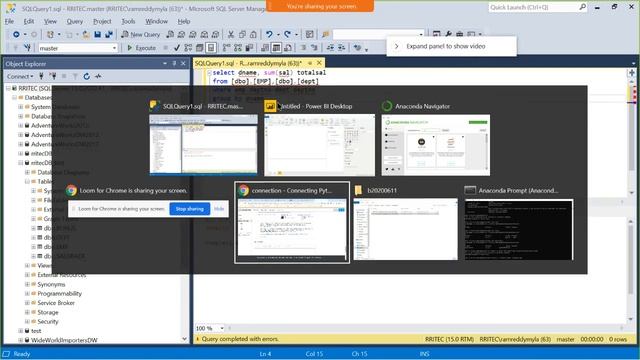Switch to the SQLQuery1.sql window thumbnail
The height and width of the screenshot is (360, 640).
coord(203,144)
